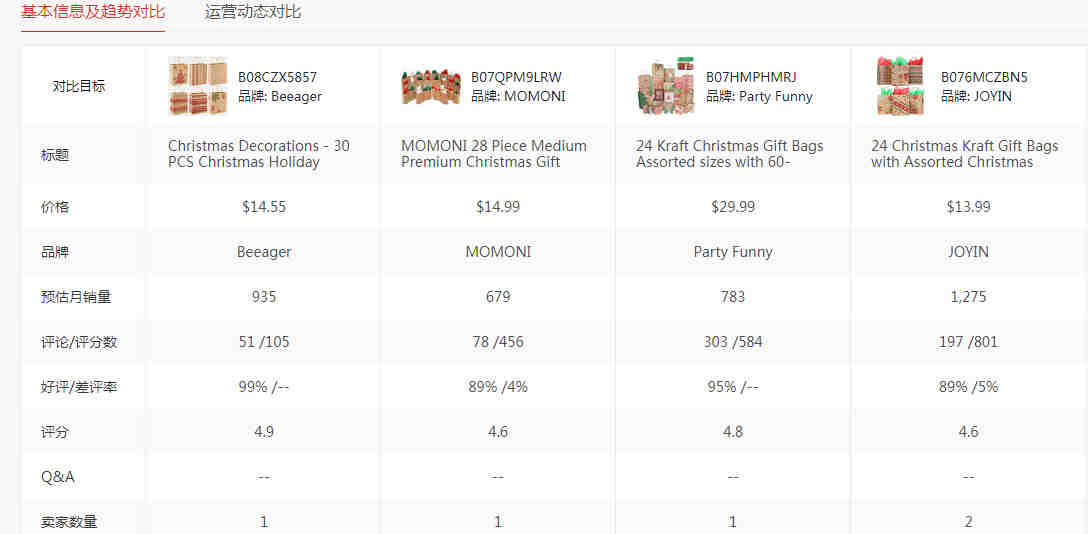View JOYIN product thumbnail image

(900, 86)
